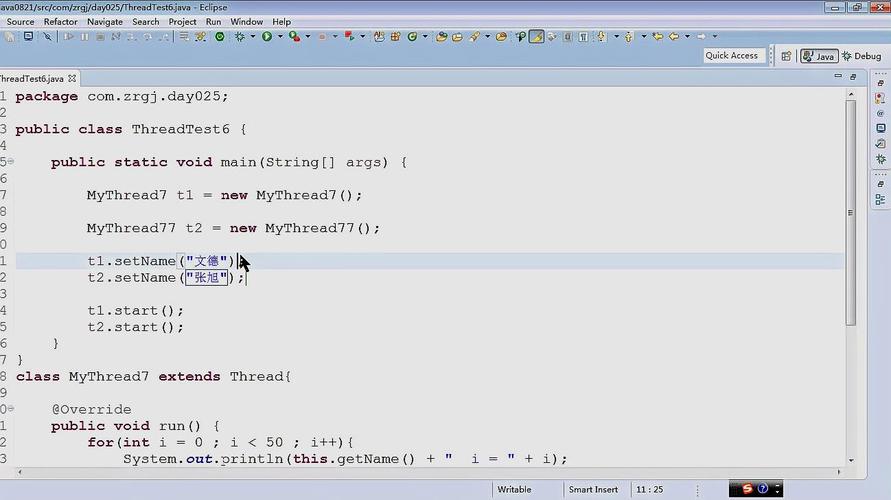Click the 11 : 25 cursor position
Viewport: 891px width, 500px height.
click(x=649, y=489)
